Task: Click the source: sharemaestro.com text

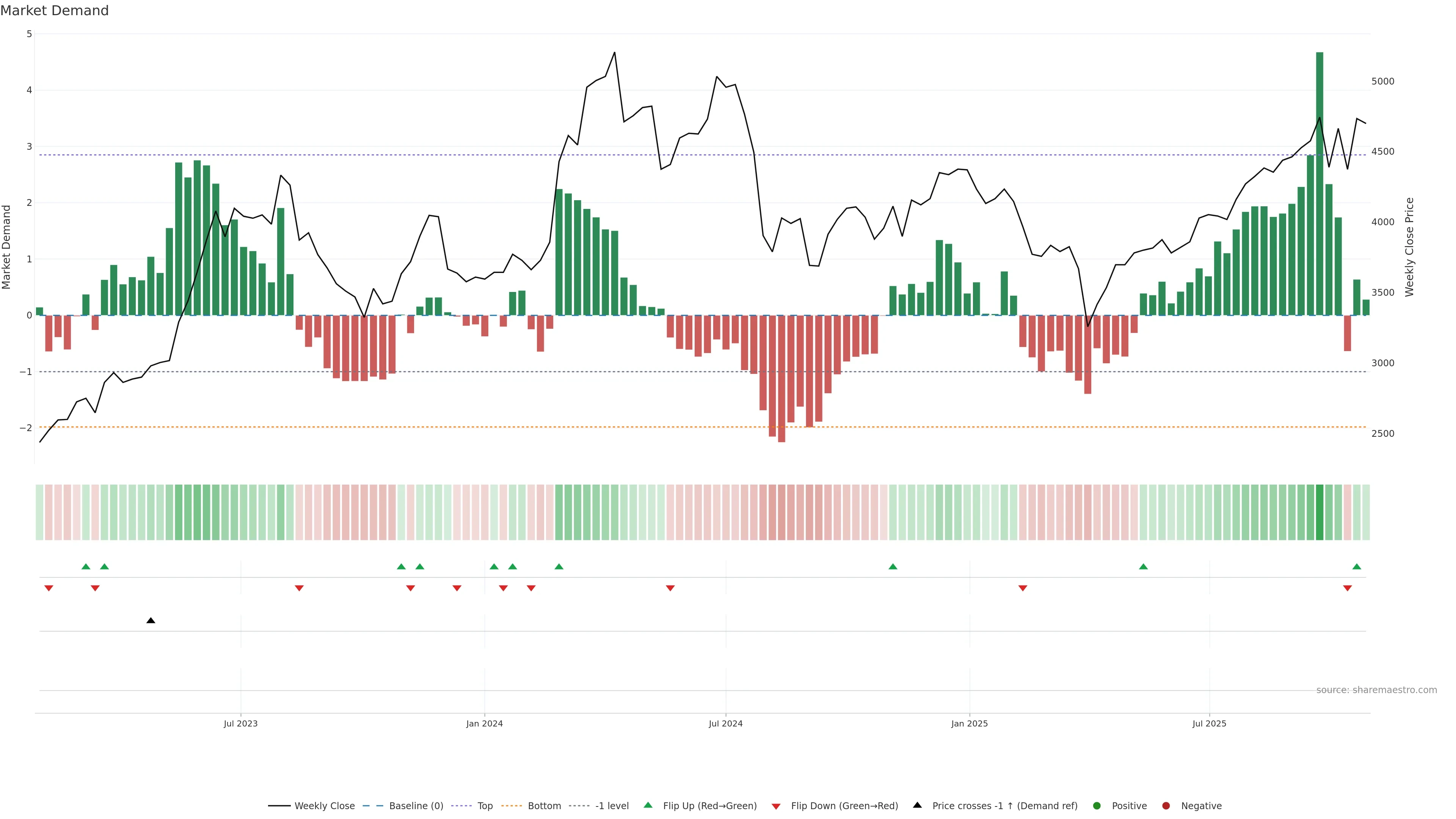Action: [1376, 690]
